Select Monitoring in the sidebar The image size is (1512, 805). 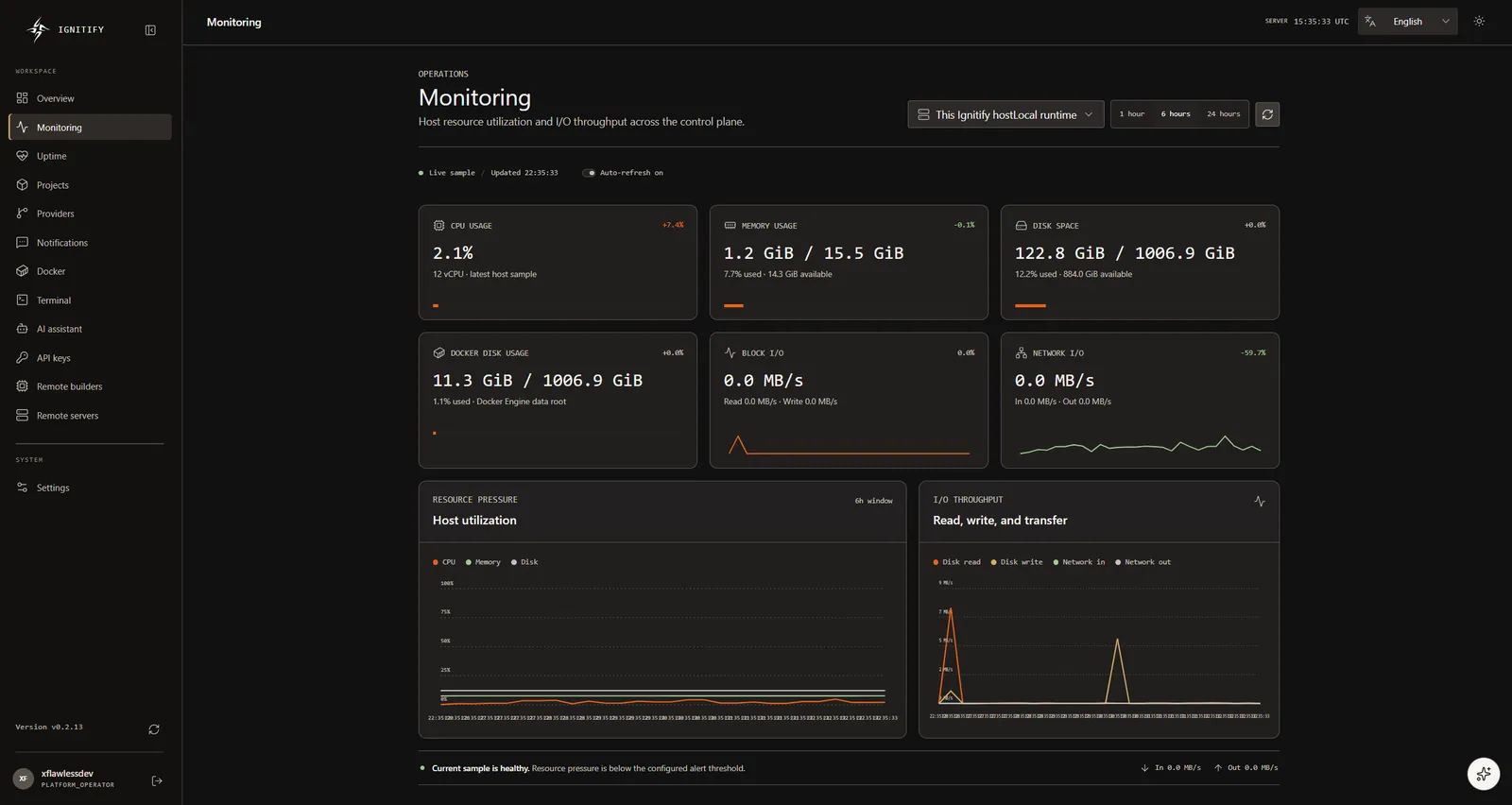[90, 128]
